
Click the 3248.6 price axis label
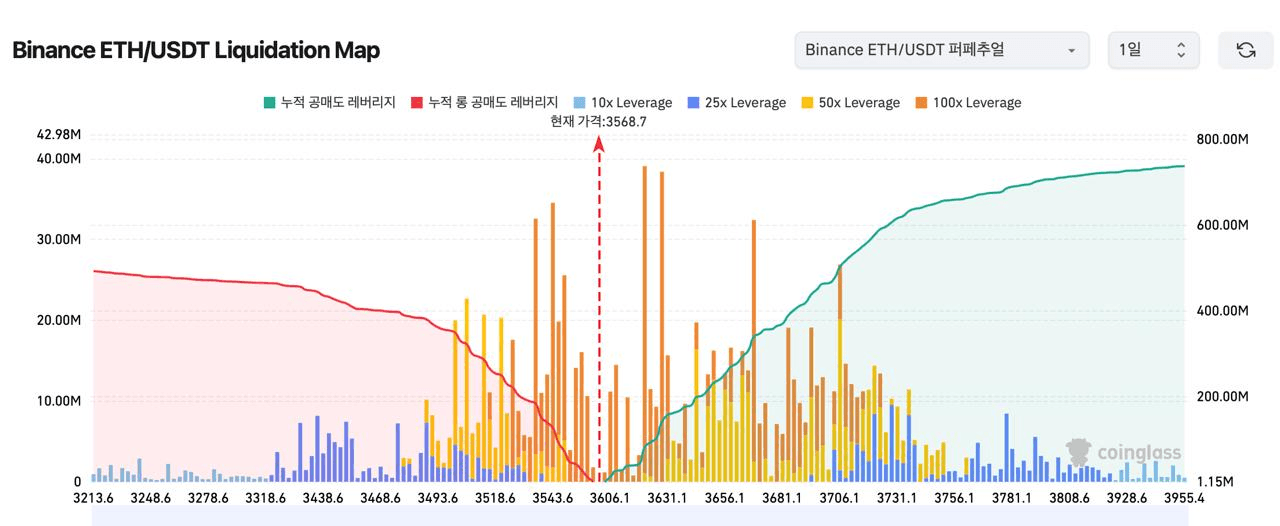[x=151, y=497]
